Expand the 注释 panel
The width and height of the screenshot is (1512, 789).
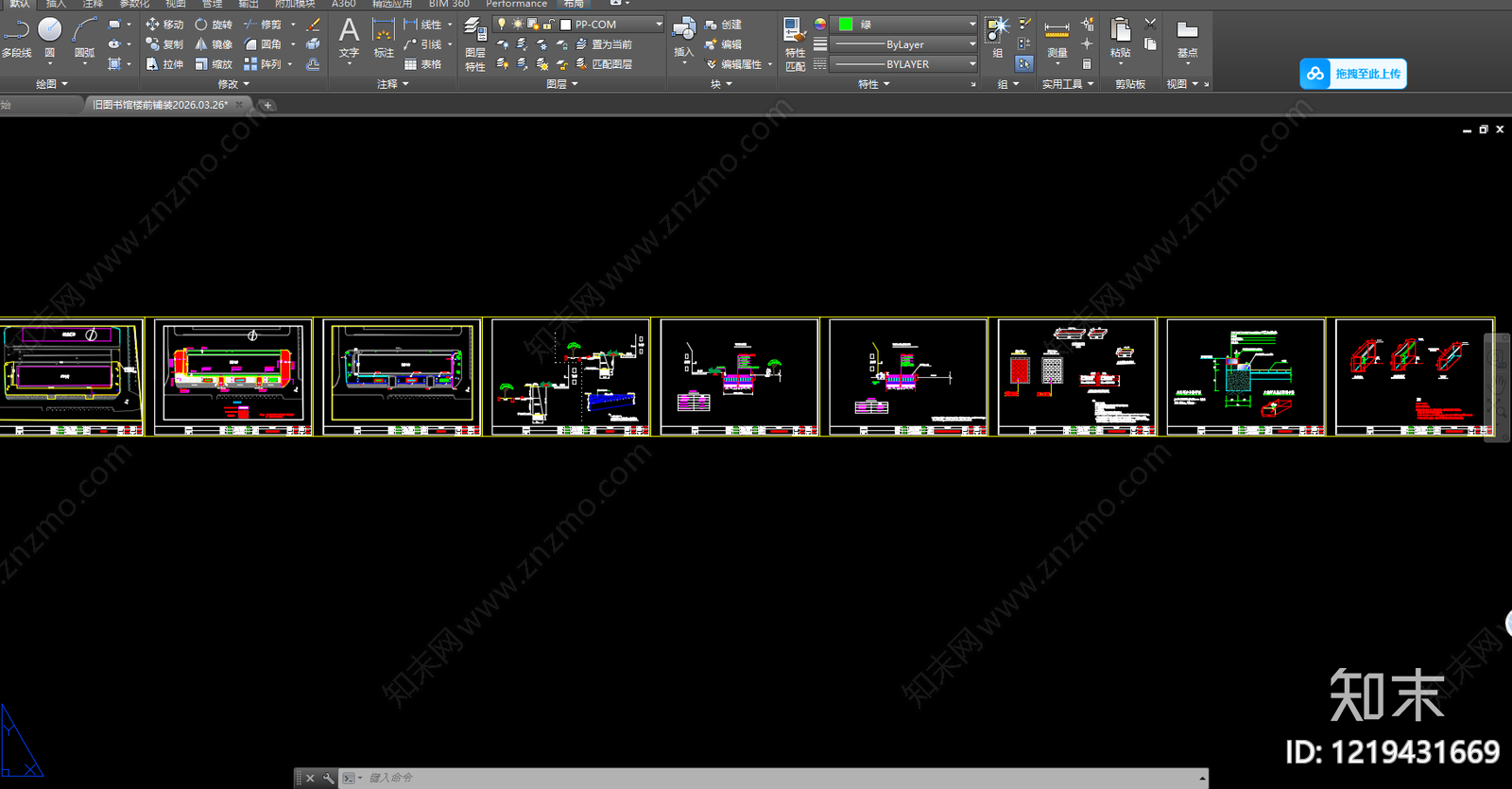click(393, 84)
